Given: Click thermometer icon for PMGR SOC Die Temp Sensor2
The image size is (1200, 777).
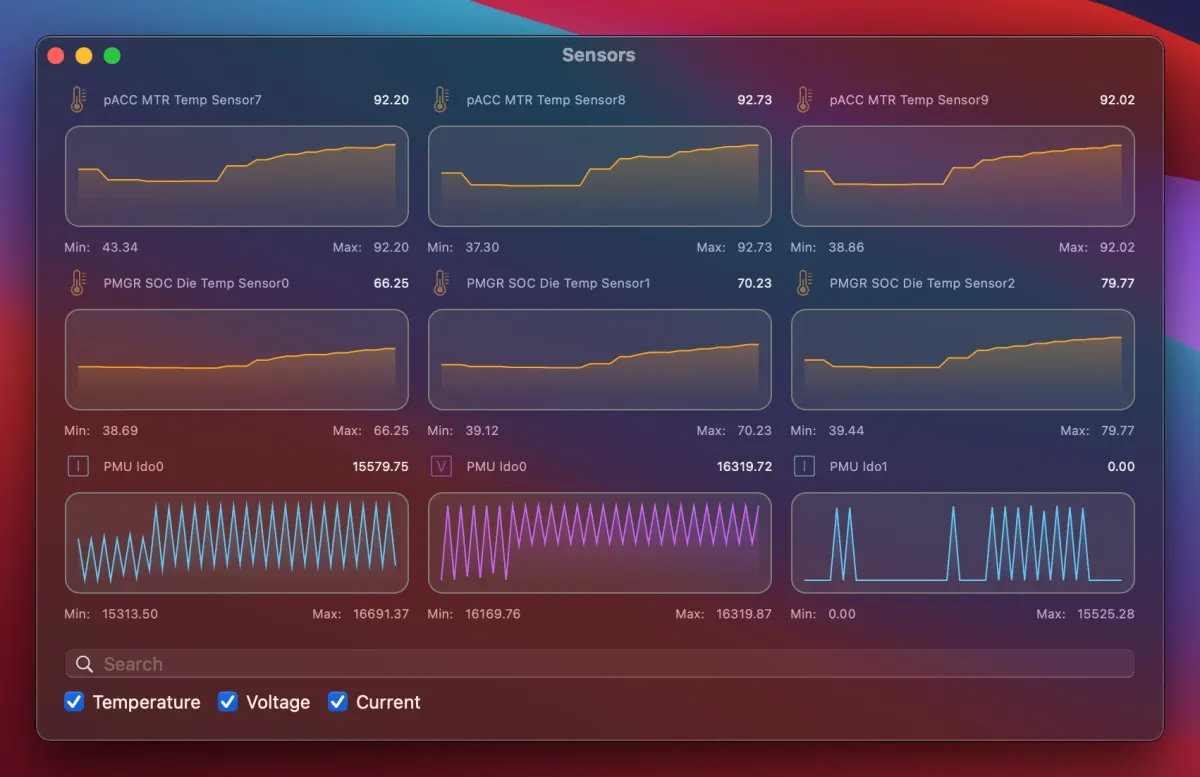Looking at the screenshot, I should click(x=804, y=283).
